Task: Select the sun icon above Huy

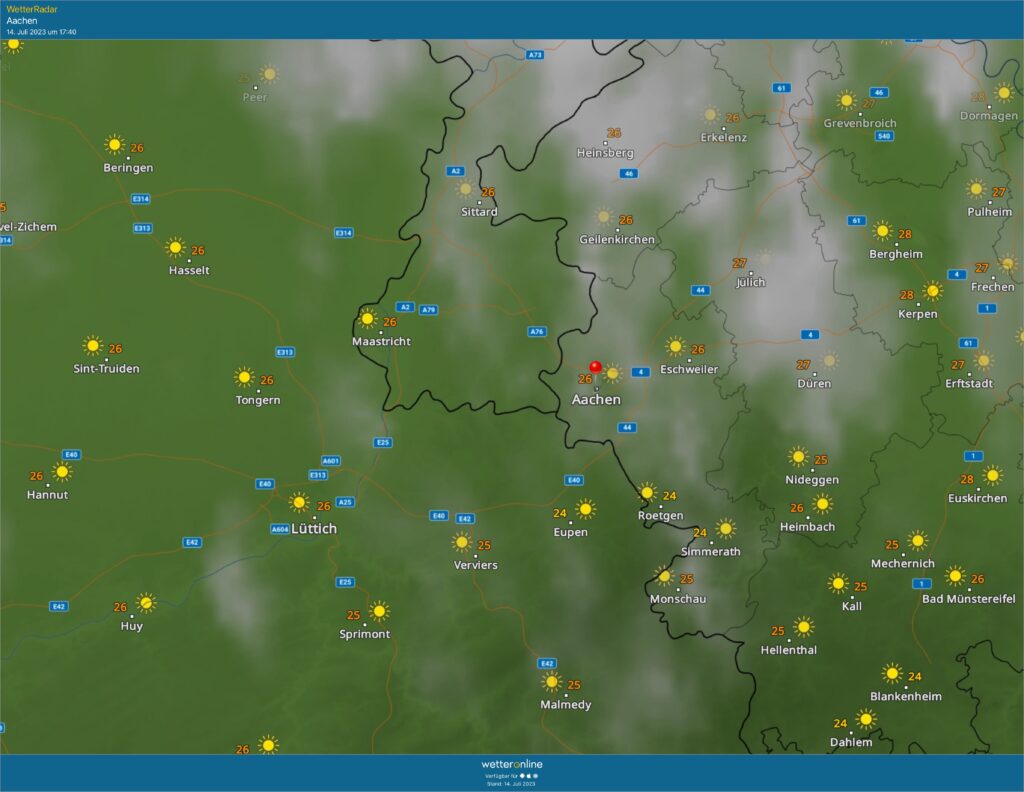Action: click(146, 603)
